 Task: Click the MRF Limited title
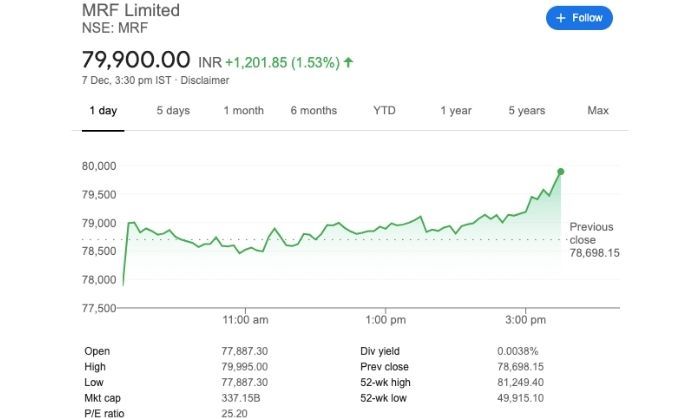[x=131, y=10]
